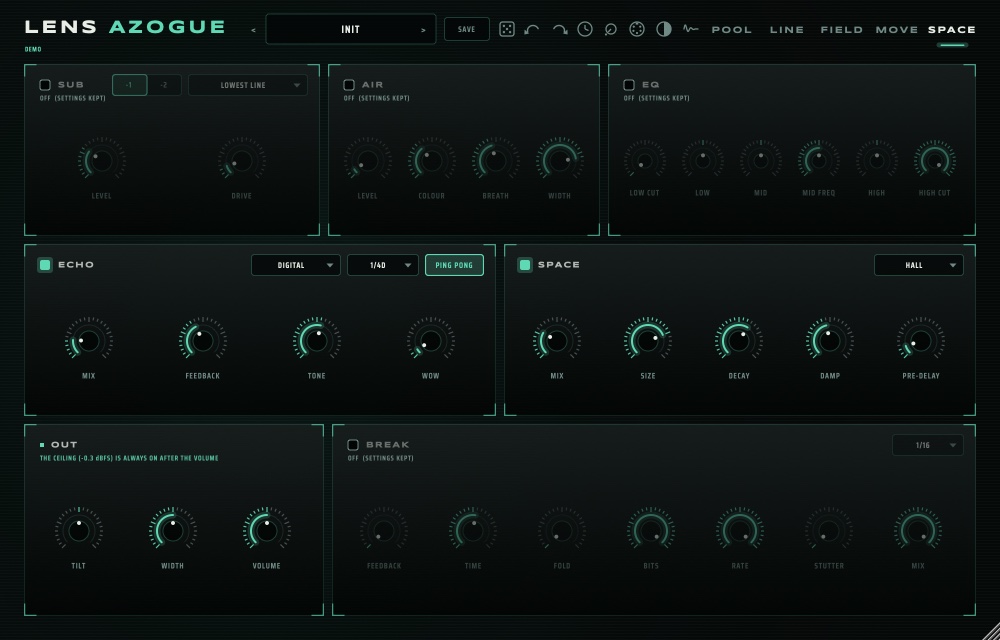1000x640 pixels.
Task: Click the SPACE SIZE knob
Action: [x=647, y=341]
